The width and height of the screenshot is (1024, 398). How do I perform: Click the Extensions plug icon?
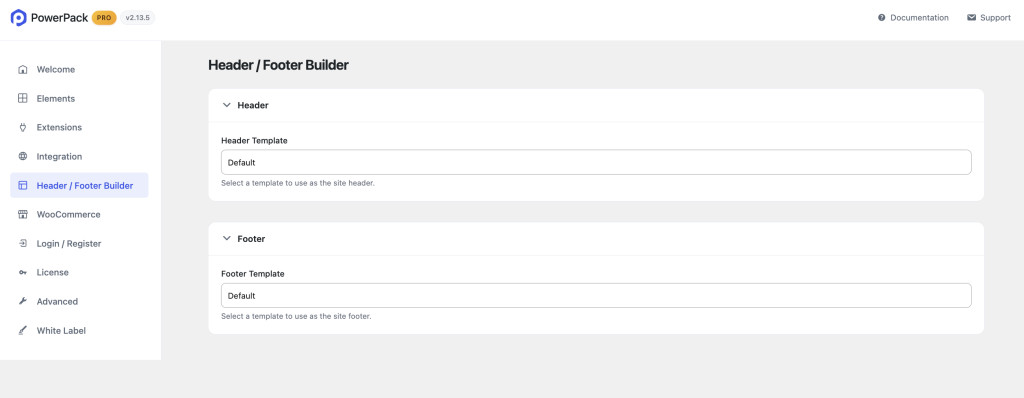(x=23, y=127)
